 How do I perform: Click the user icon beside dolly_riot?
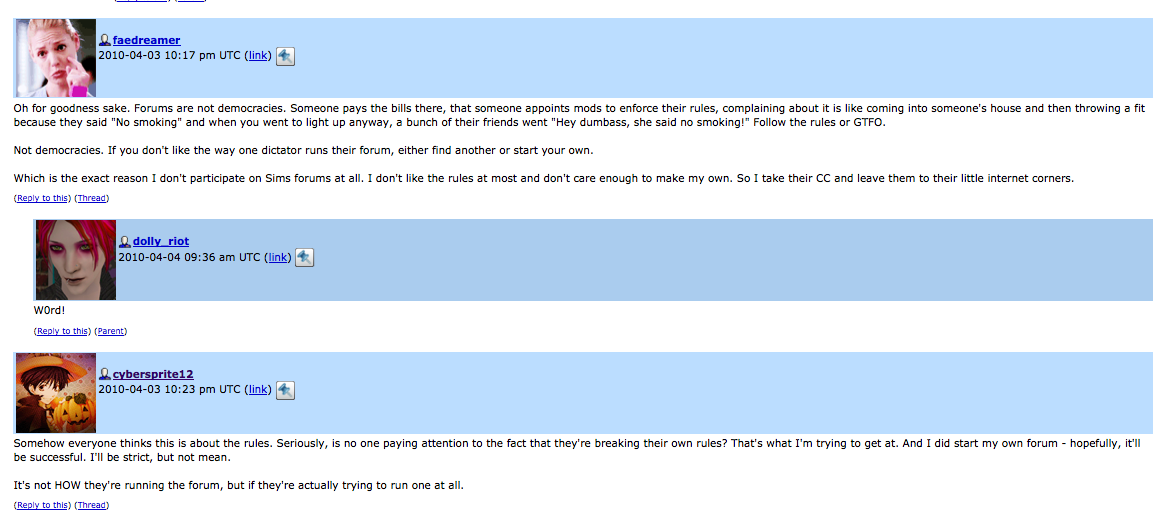click(125, 241)
